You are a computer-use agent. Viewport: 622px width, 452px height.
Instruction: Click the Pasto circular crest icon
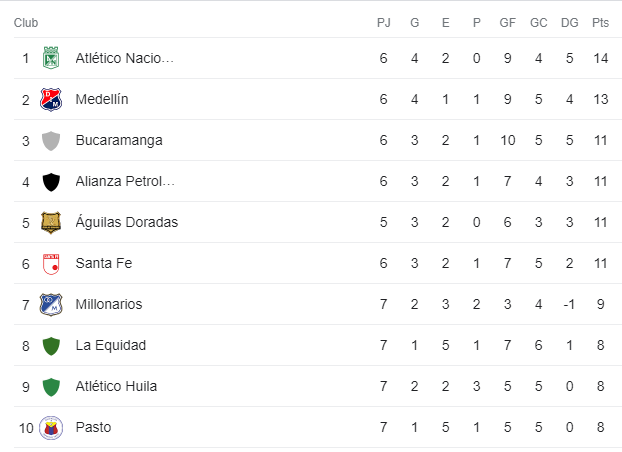click(x=51, y=428)
